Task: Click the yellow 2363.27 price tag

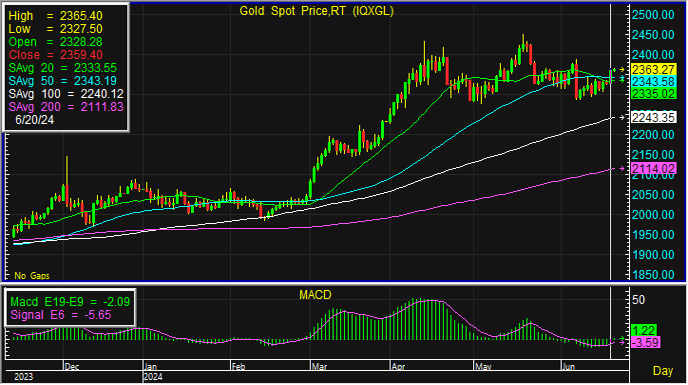Action: tap(653, 70)
